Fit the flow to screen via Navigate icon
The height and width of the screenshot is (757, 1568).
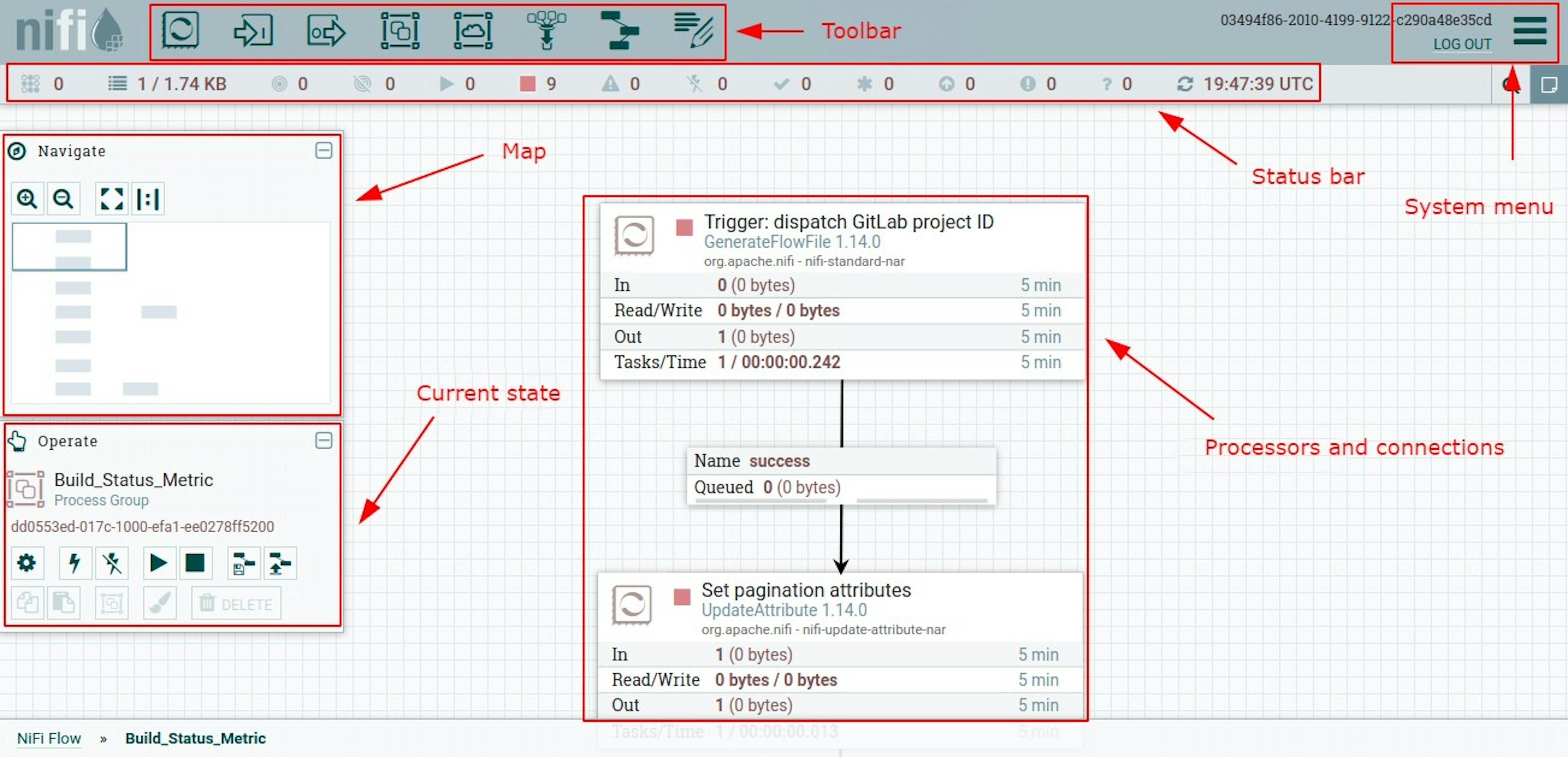(x=112, y=199)
